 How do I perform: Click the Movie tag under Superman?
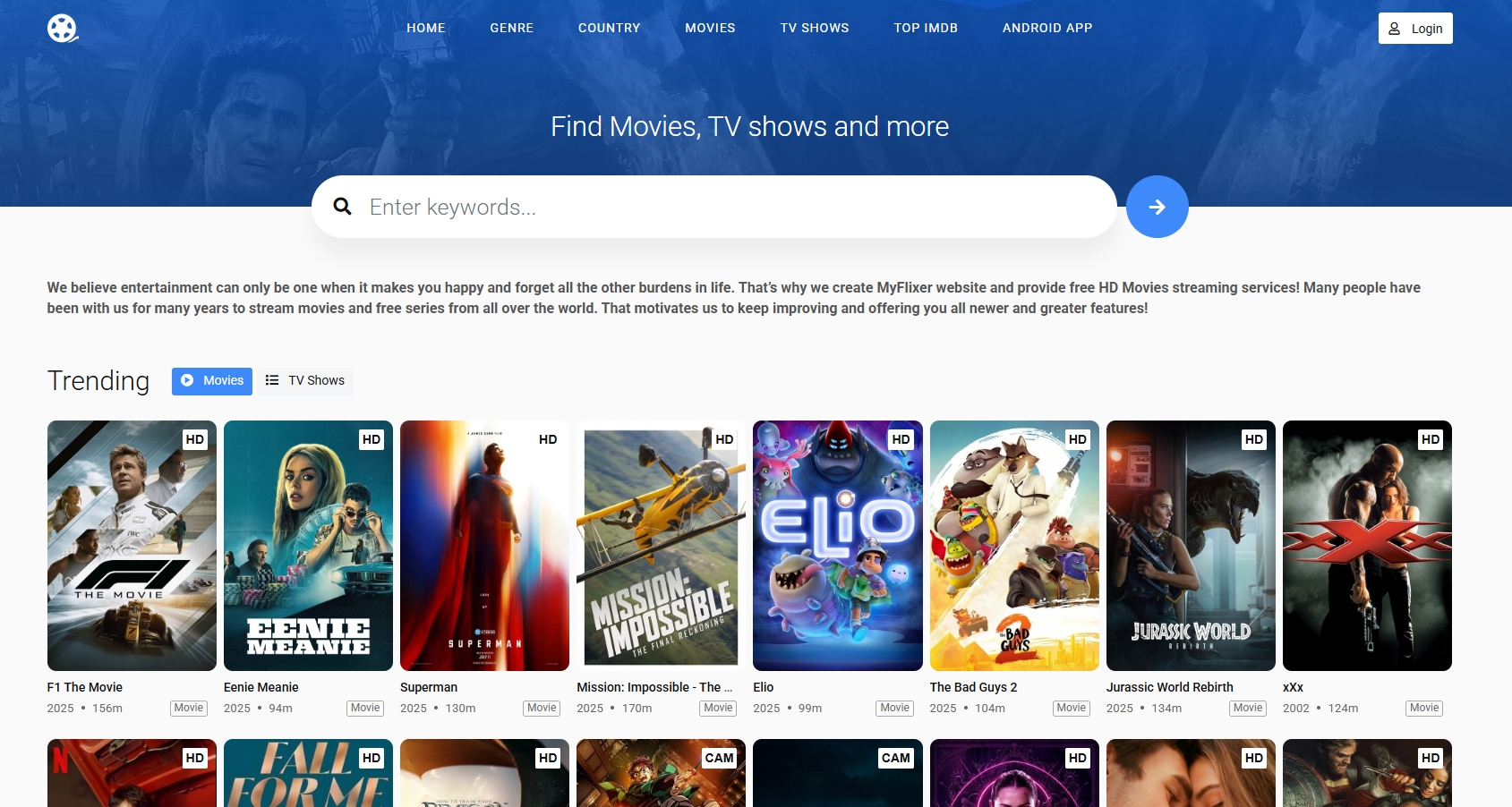pyautogui.click(x=542, y=708)
